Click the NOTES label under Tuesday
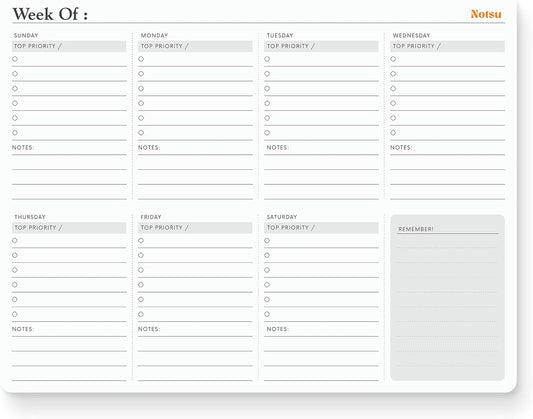The image size is (533, 419). (277, 147)
